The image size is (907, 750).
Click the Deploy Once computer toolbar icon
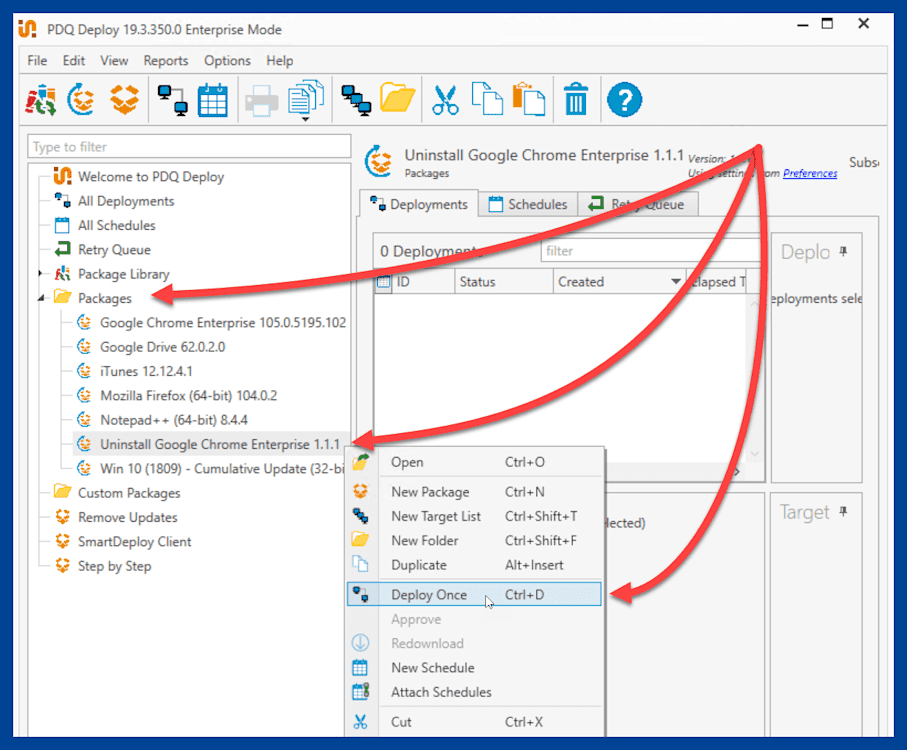172,99
